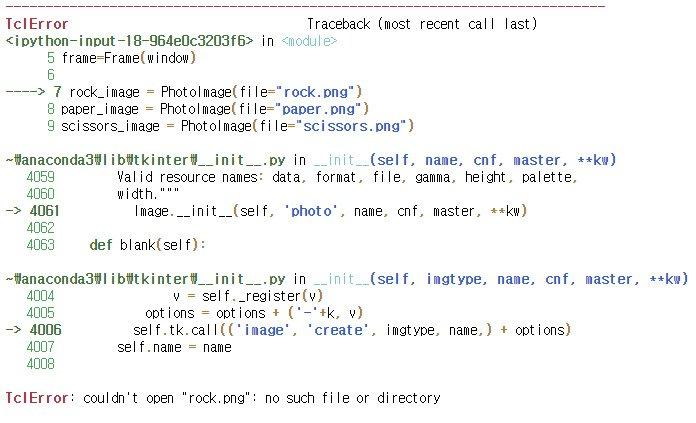Click the frame=Frame(window) code line
Viewport: 696px width, 423px height.
[x=129, y=58]
